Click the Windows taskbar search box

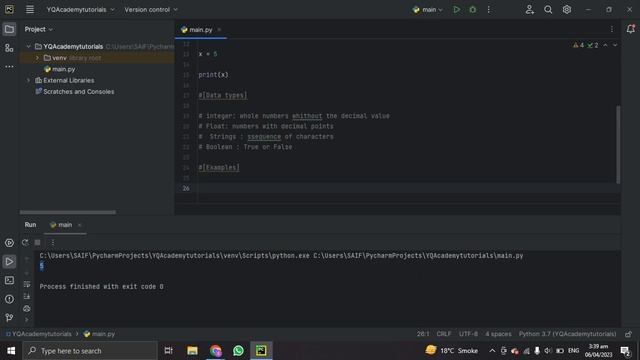[x=90, y=351]
